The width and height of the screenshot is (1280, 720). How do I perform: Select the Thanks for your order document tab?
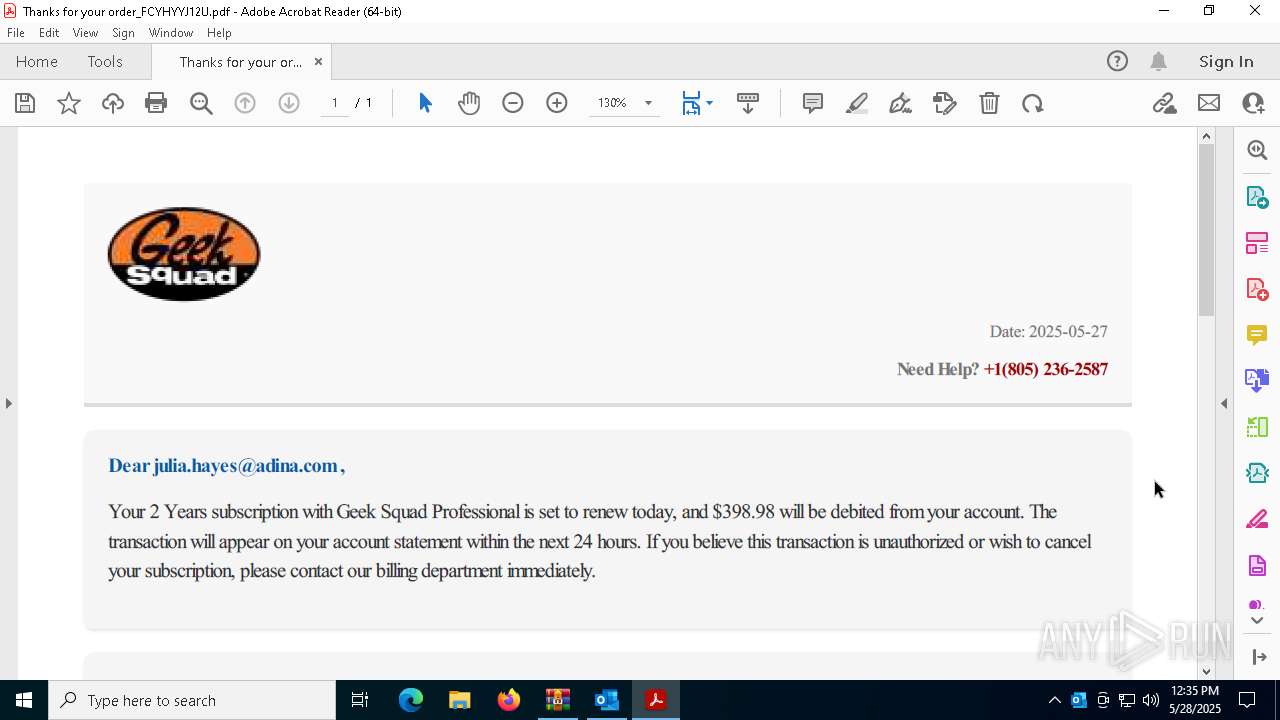coord(241,62)
